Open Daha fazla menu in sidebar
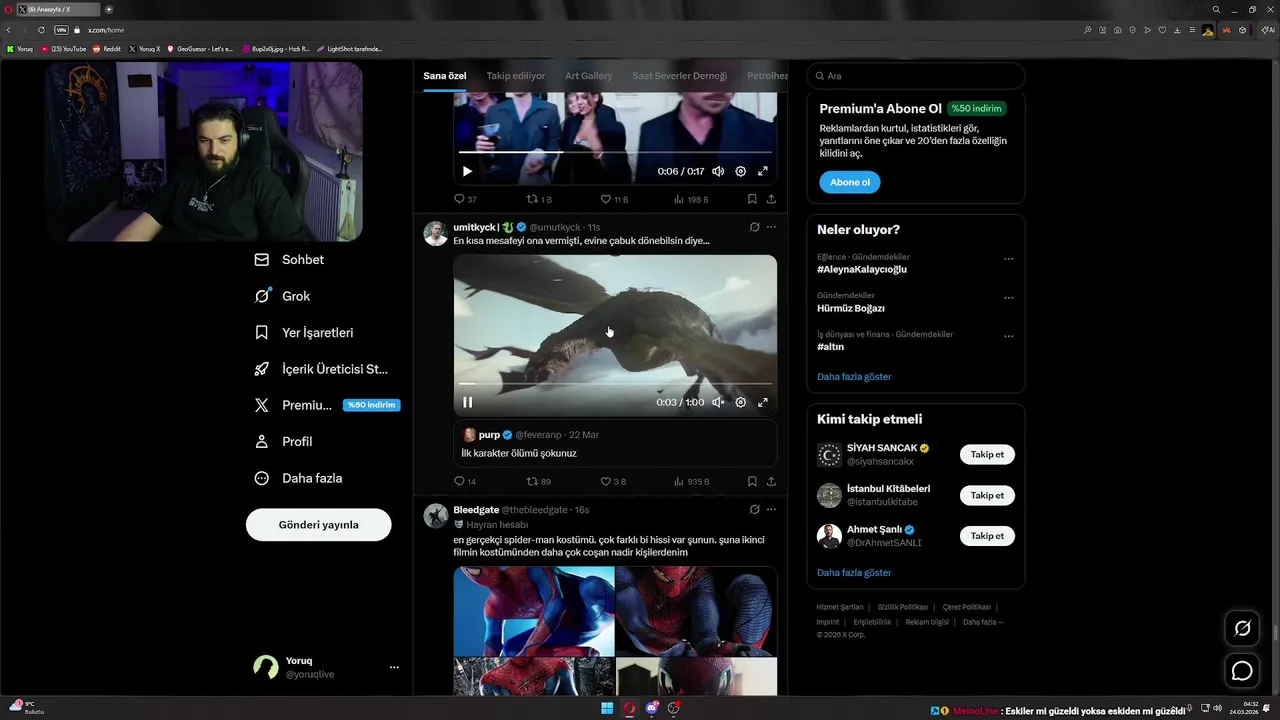 tap(298, 478)
